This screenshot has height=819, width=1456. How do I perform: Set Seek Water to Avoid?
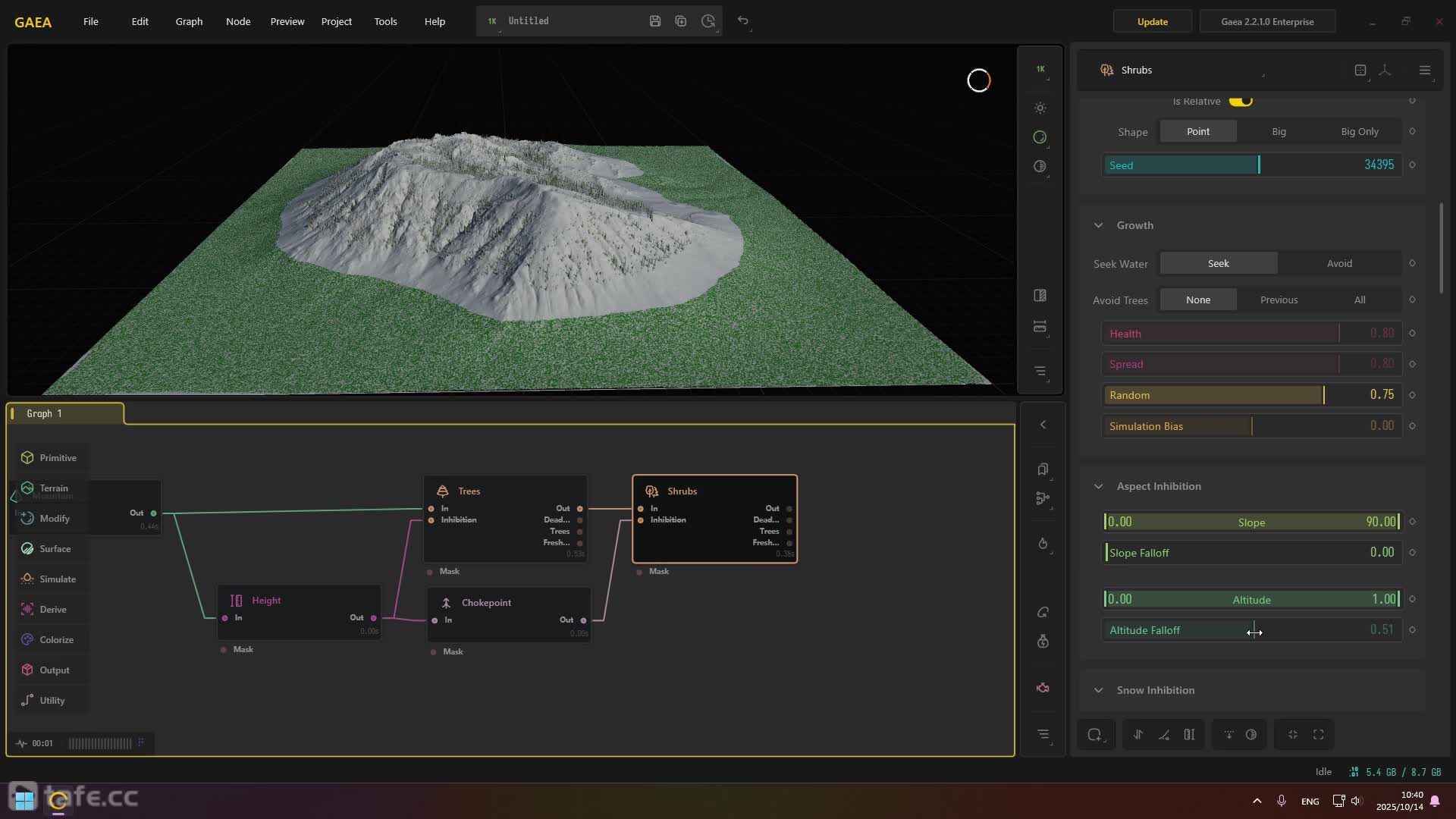1339,264
